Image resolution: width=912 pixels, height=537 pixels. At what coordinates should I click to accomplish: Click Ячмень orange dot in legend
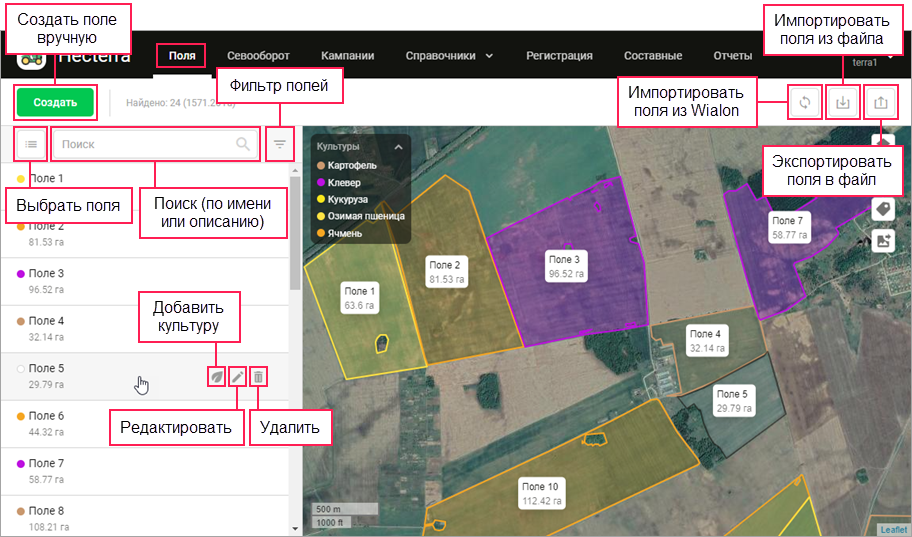(320, 233)
